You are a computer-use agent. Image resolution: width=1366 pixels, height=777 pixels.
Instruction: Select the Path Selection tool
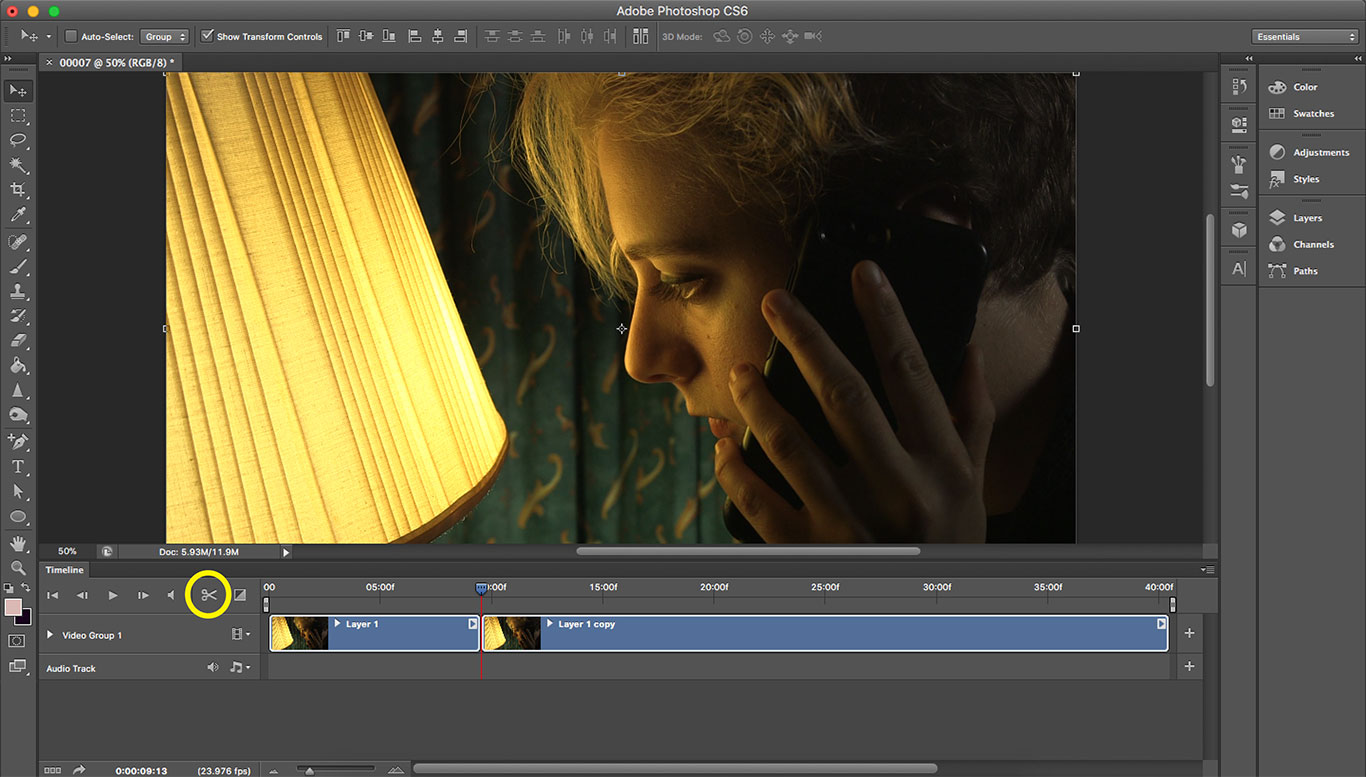click(x=18, y=492)
